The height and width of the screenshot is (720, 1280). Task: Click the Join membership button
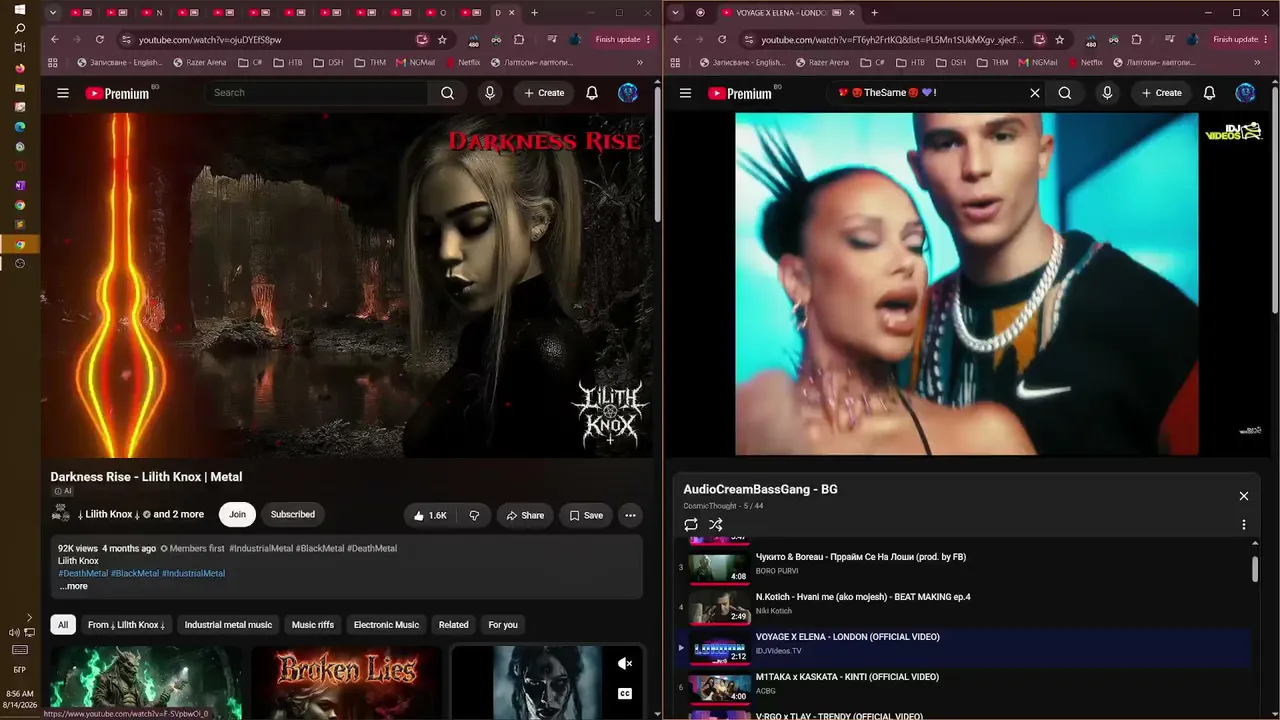click(237, 515)
